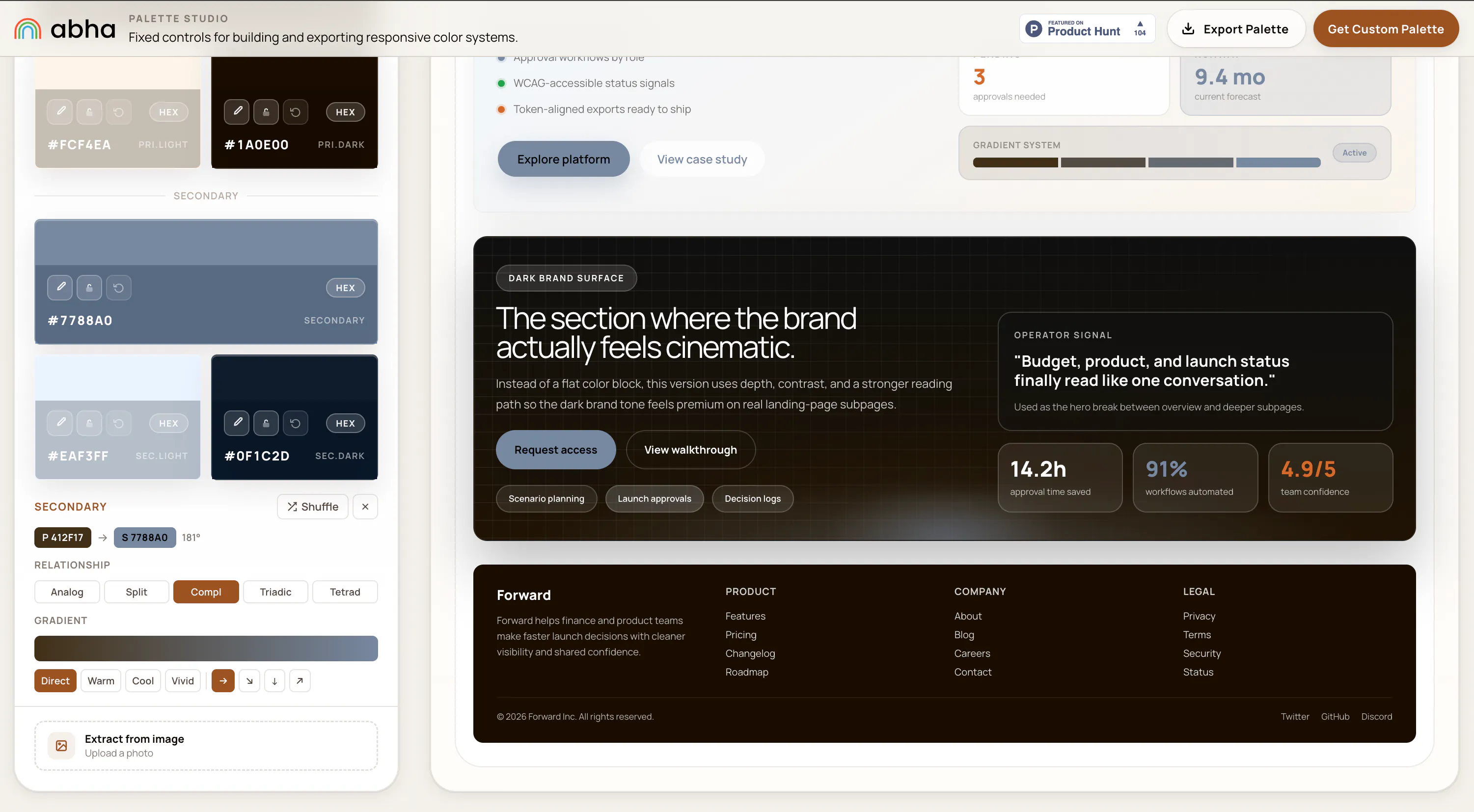Reset the #0F1C2D secondary dark color
The image size is (1474, 812).
(x=295, y=423)
